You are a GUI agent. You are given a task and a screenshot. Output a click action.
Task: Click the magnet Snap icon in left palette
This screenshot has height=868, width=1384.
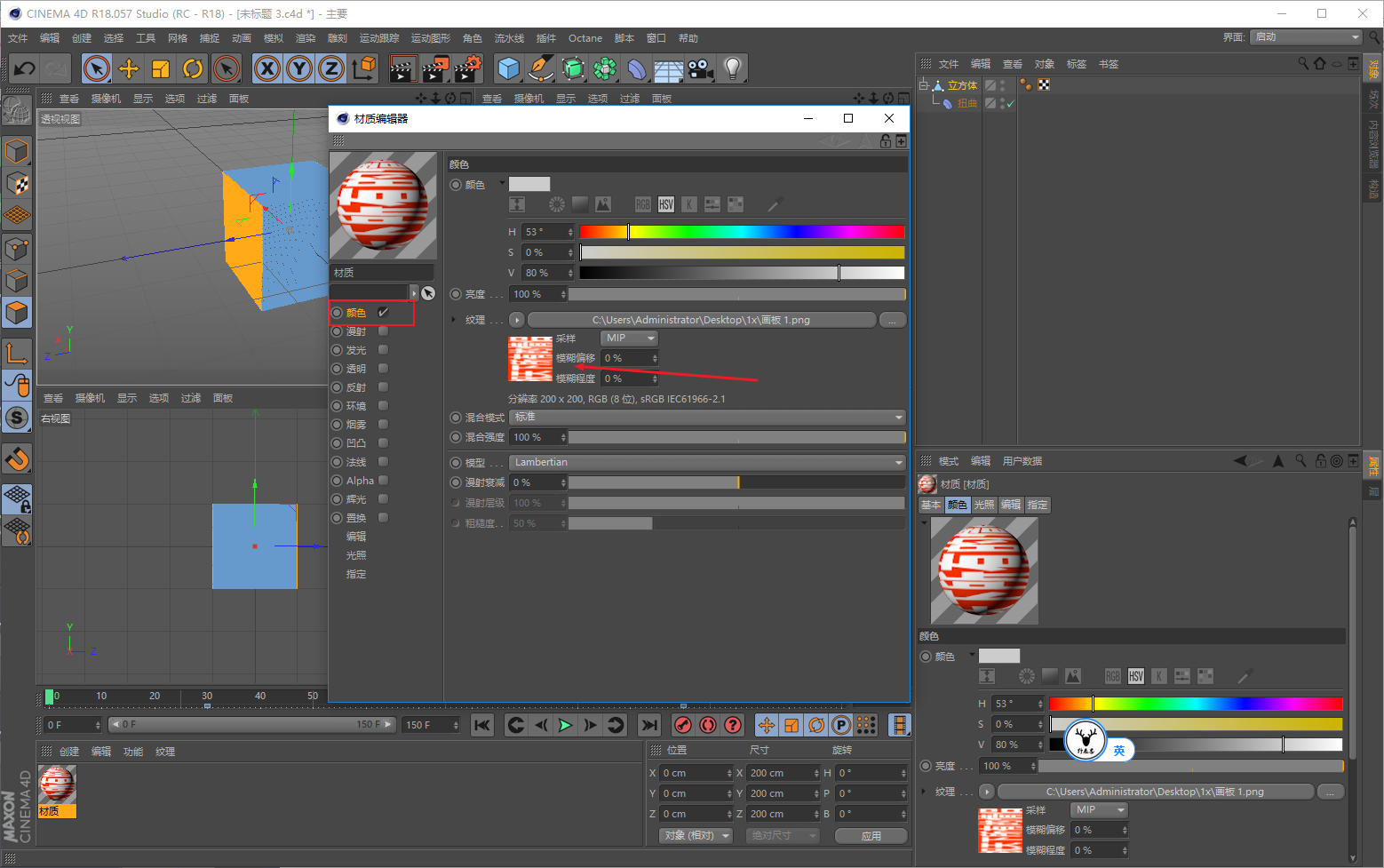click(x=17, y=459)
